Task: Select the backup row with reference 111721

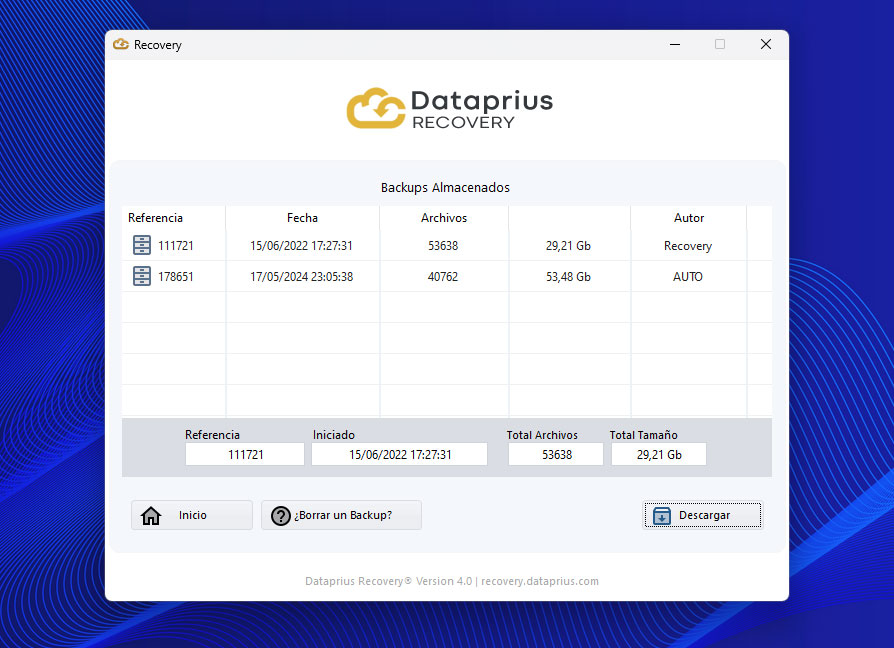Action: [446, 246]
